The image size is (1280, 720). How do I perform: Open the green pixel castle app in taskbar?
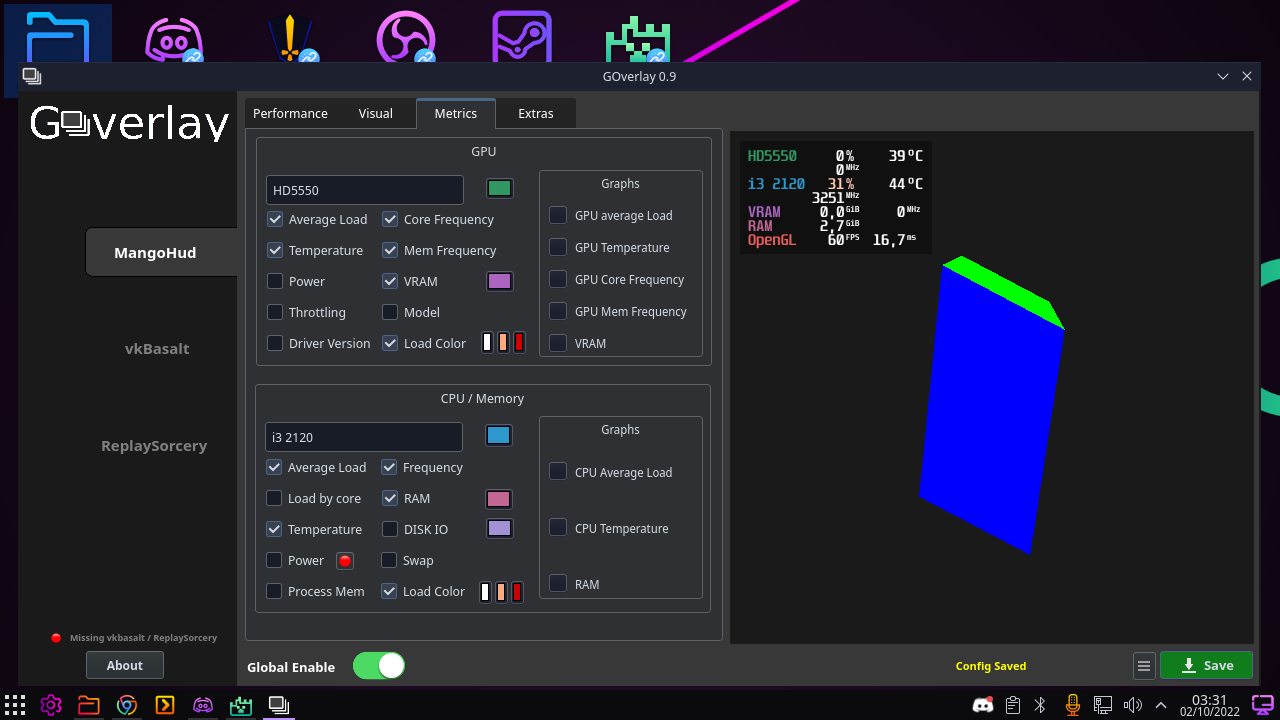coord(241,704)
